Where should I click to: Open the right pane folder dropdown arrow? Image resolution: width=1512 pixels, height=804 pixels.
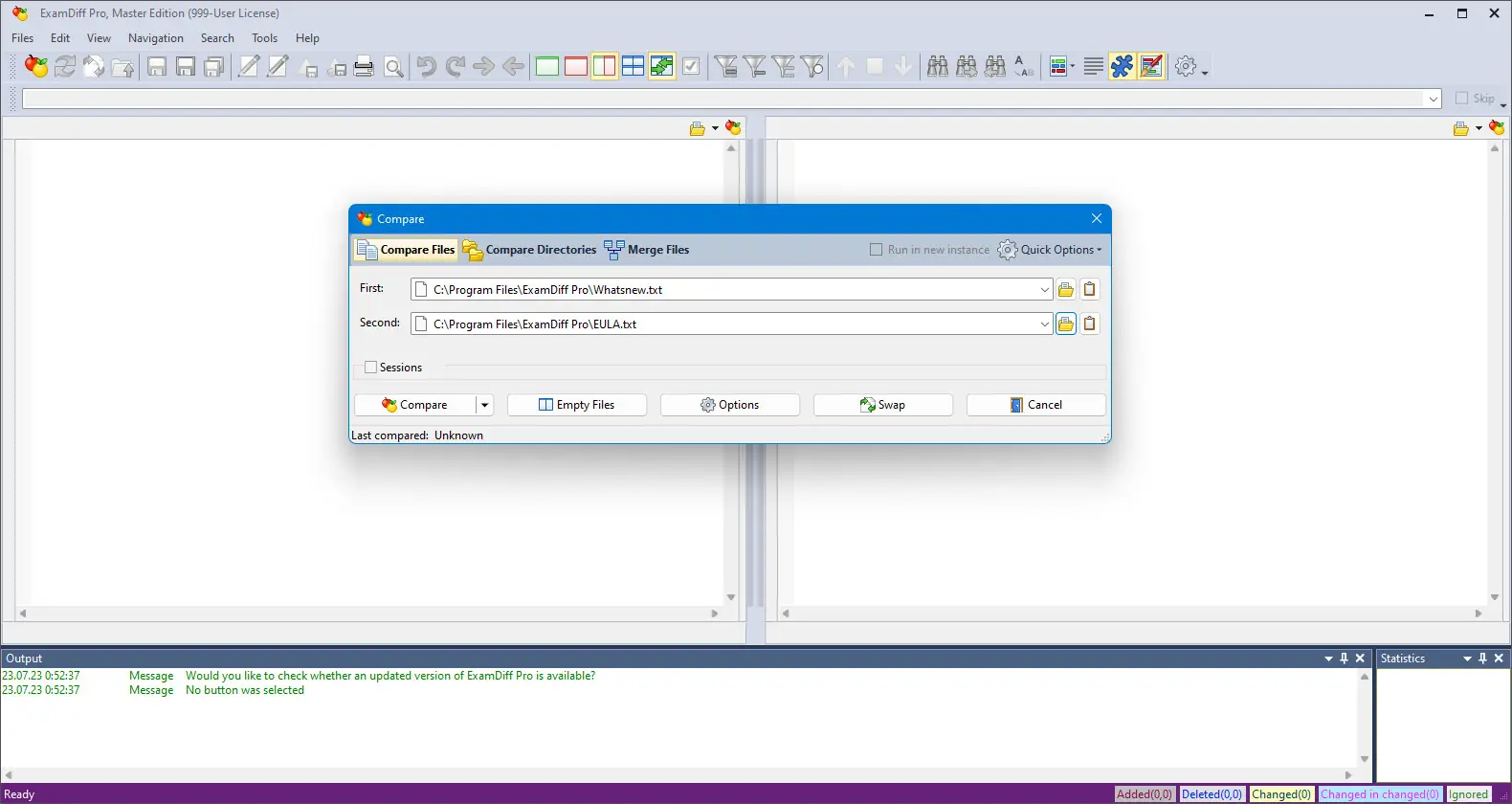coord(1479,128)
